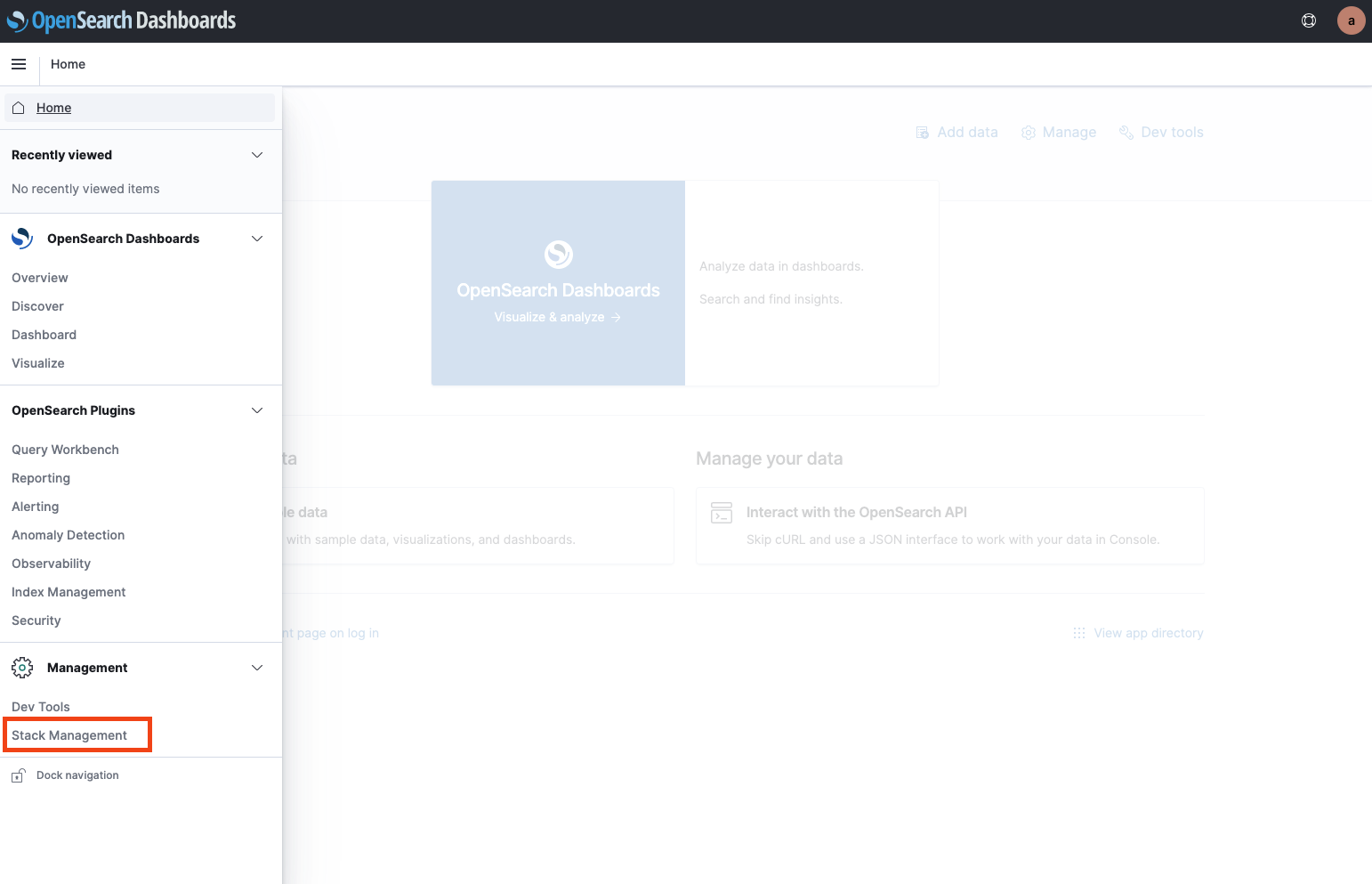1372x884 pixels.
Task: Open Index Management plugin
Action: 69,592
